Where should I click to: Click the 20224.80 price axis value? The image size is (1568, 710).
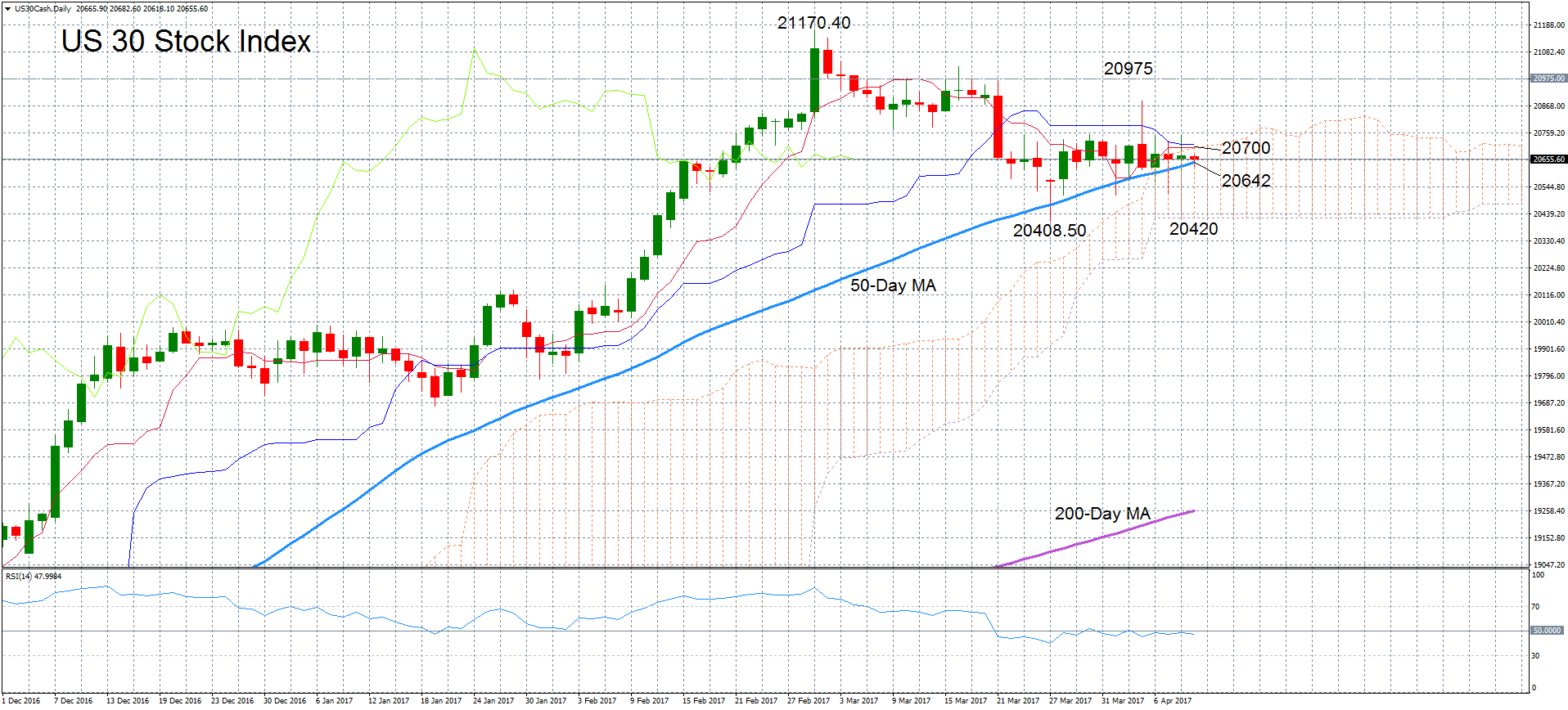pos(1548,268)
